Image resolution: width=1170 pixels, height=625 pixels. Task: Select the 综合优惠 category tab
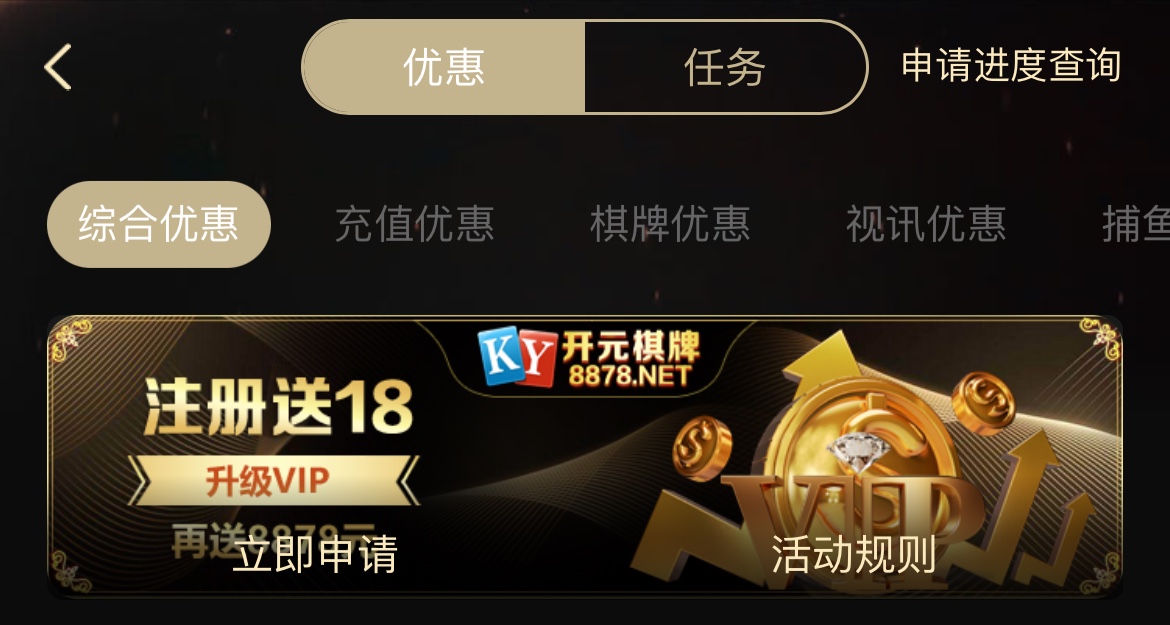pyautogui.click(x=158, y=224)
